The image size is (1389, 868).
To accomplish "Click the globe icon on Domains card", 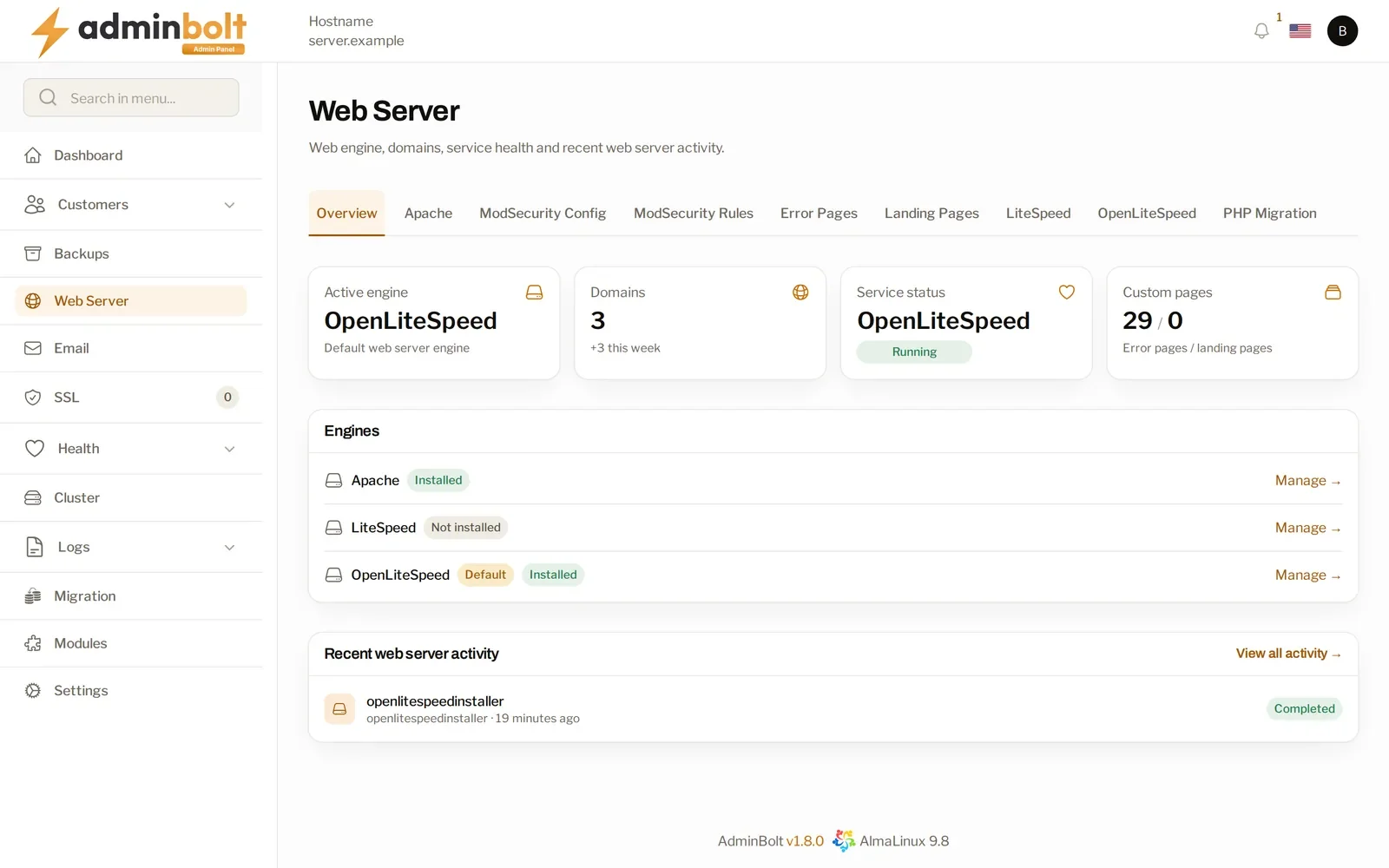I will coord(800,293).
